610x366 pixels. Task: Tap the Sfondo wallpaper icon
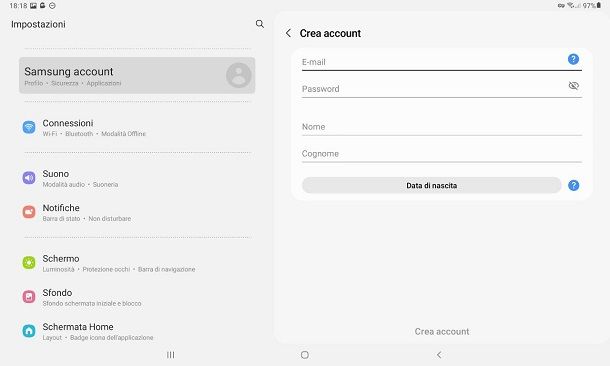(29, 297)
